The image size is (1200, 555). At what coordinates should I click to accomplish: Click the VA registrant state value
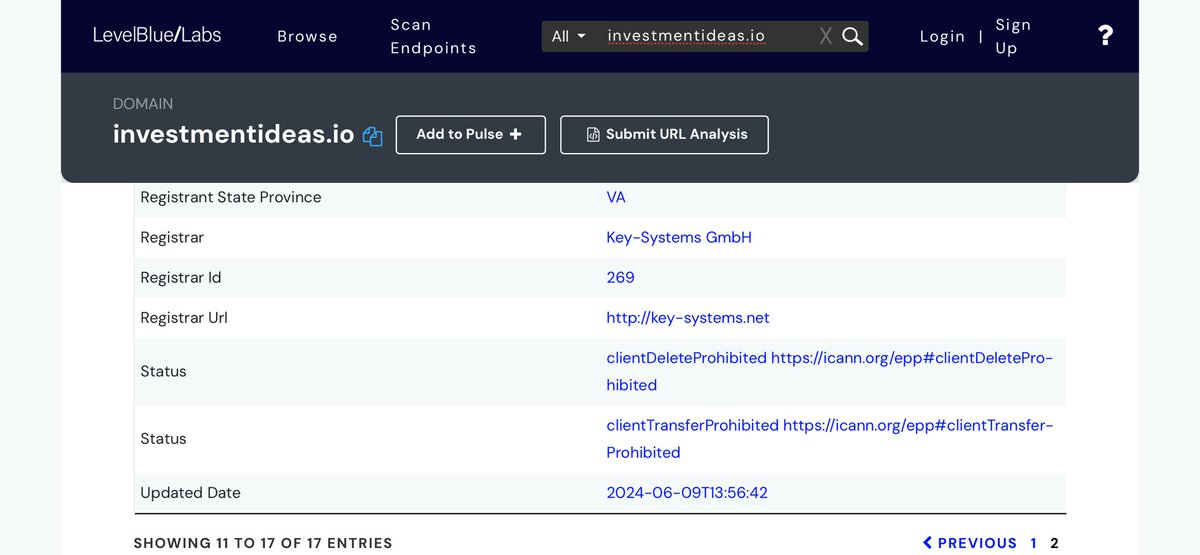[616, 198]
